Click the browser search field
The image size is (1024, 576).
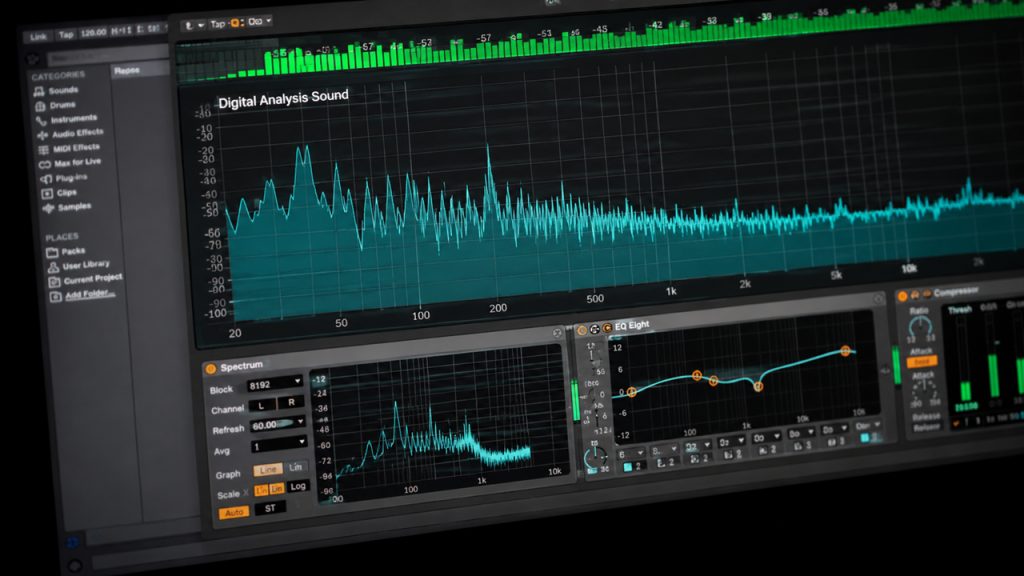click(108, 57)
